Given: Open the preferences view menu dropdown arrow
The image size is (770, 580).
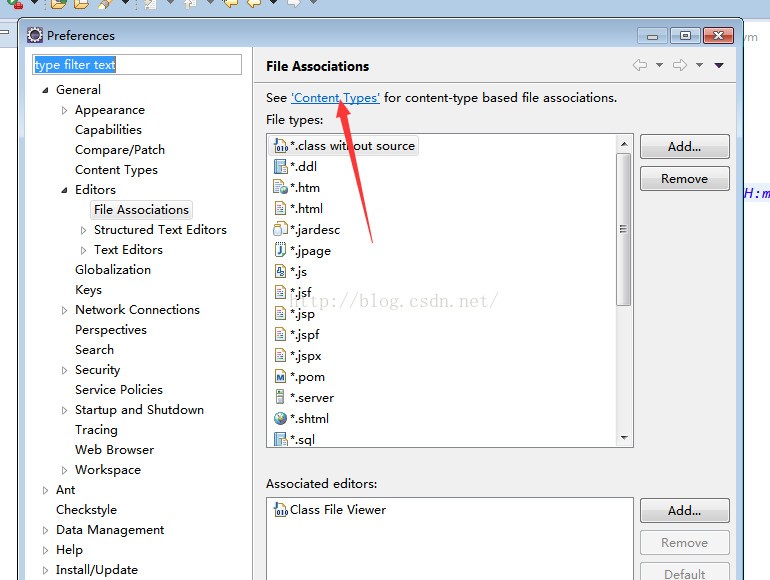Looking at the screenshot, I should click(718, 66).
